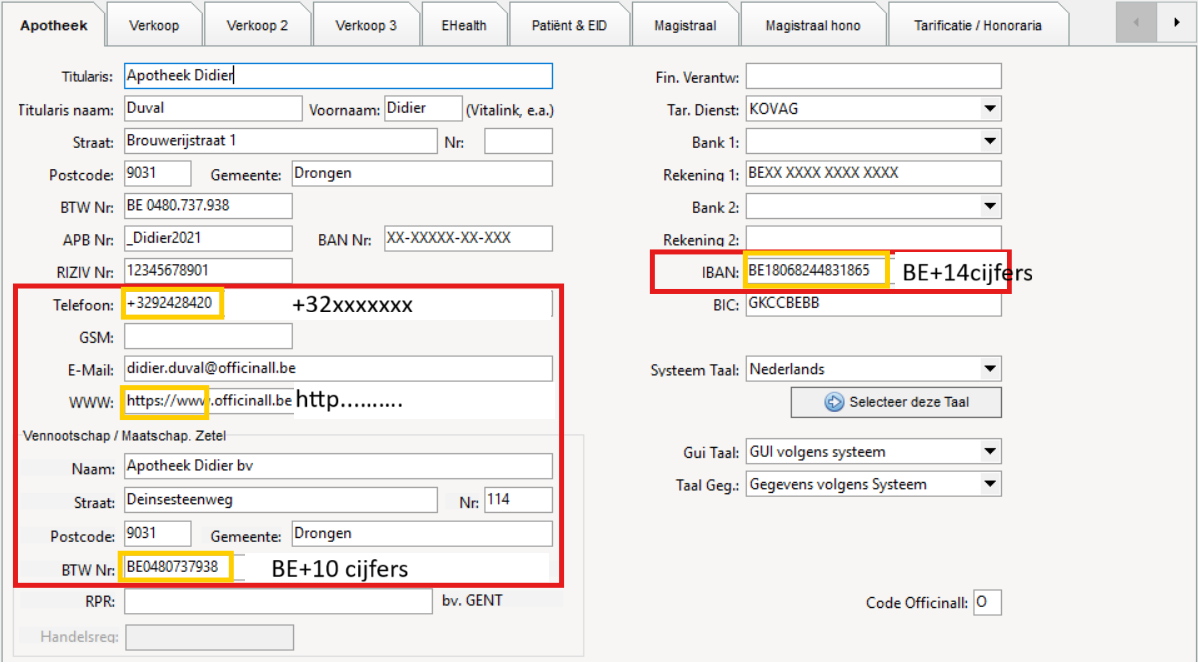The height and width of the screenshot is (662, 1198).
Task: Expand the Bank 1 dropdown
Action: click(989, 142)
